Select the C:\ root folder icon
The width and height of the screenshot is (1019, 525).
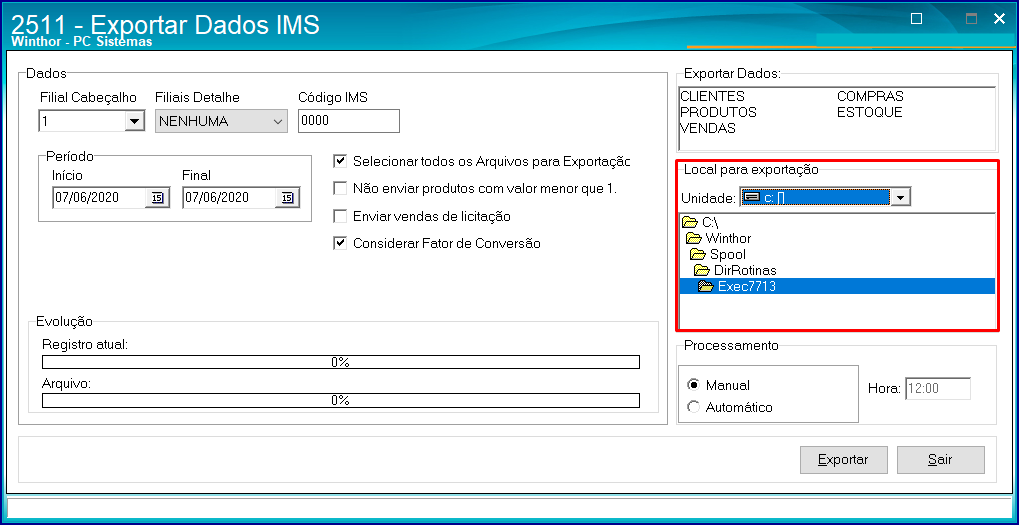tap(690, 222)
